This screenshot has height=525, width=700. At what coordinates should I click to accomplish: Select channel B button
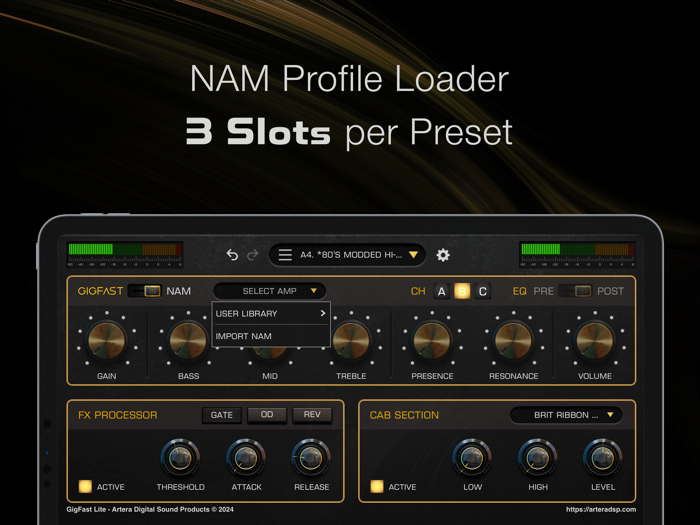point(462,292)
